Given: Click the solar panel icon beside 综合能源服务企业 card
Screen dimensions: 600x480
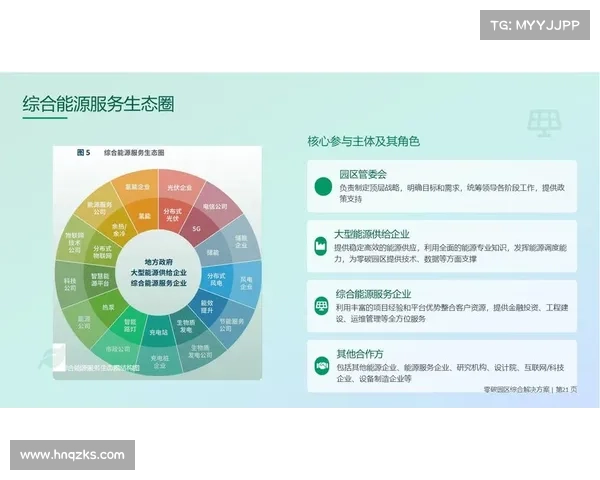Looking at the screenshot, I should 321,305.
